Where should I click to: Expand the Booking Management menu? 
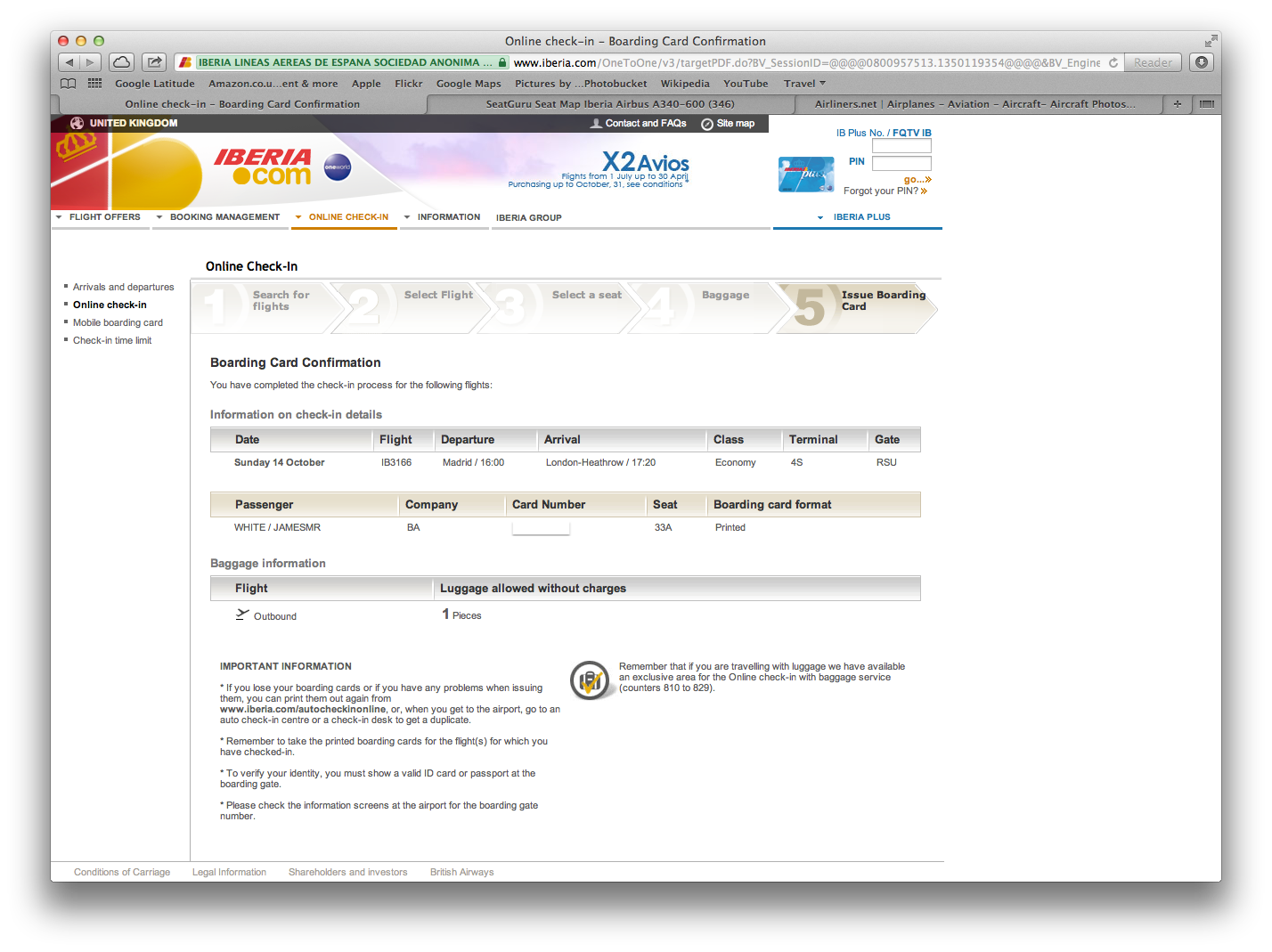coord(218,217)
